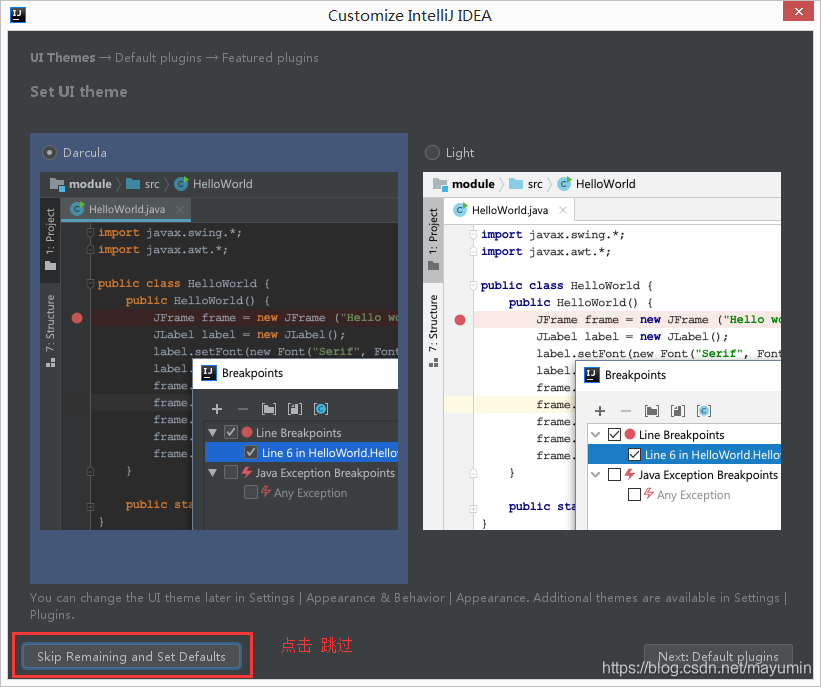
Task: Click add (+) icon in Light Breakpoints toolbar
Action: tap(600, 411)
